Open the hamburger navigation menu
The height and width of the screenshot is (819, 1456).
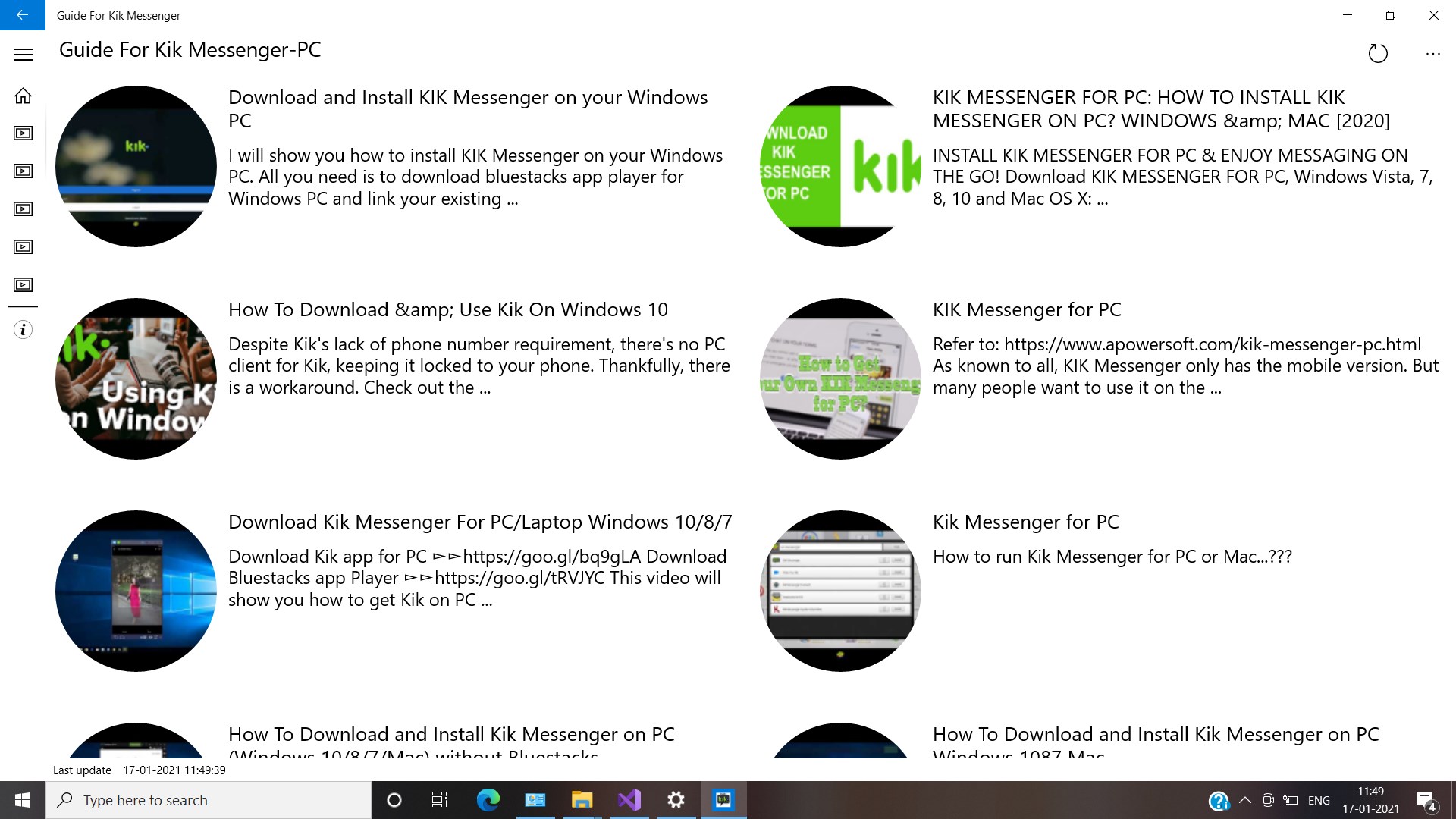[23, 54]
